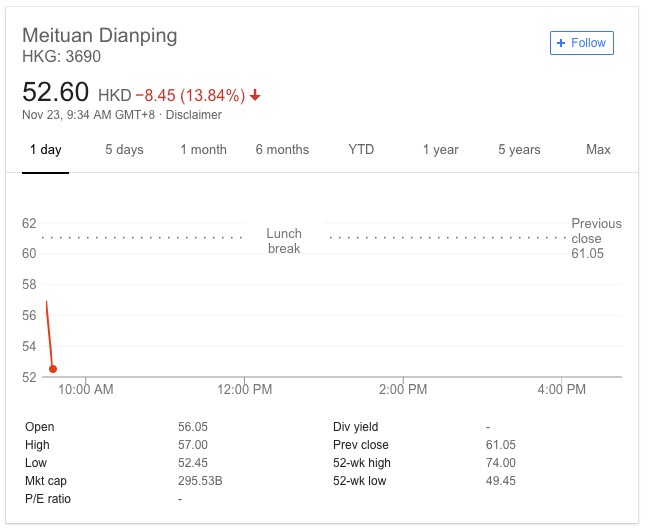Click the Low value 52.45
The height and width of the screenshot is (529, 648).
193,463
